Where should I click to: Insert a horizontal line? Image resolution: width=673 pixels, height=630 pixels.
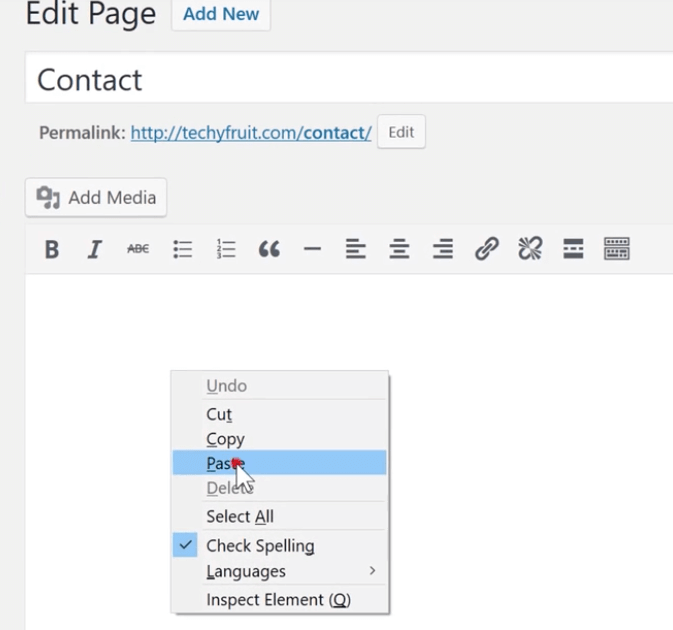[312, 248]
